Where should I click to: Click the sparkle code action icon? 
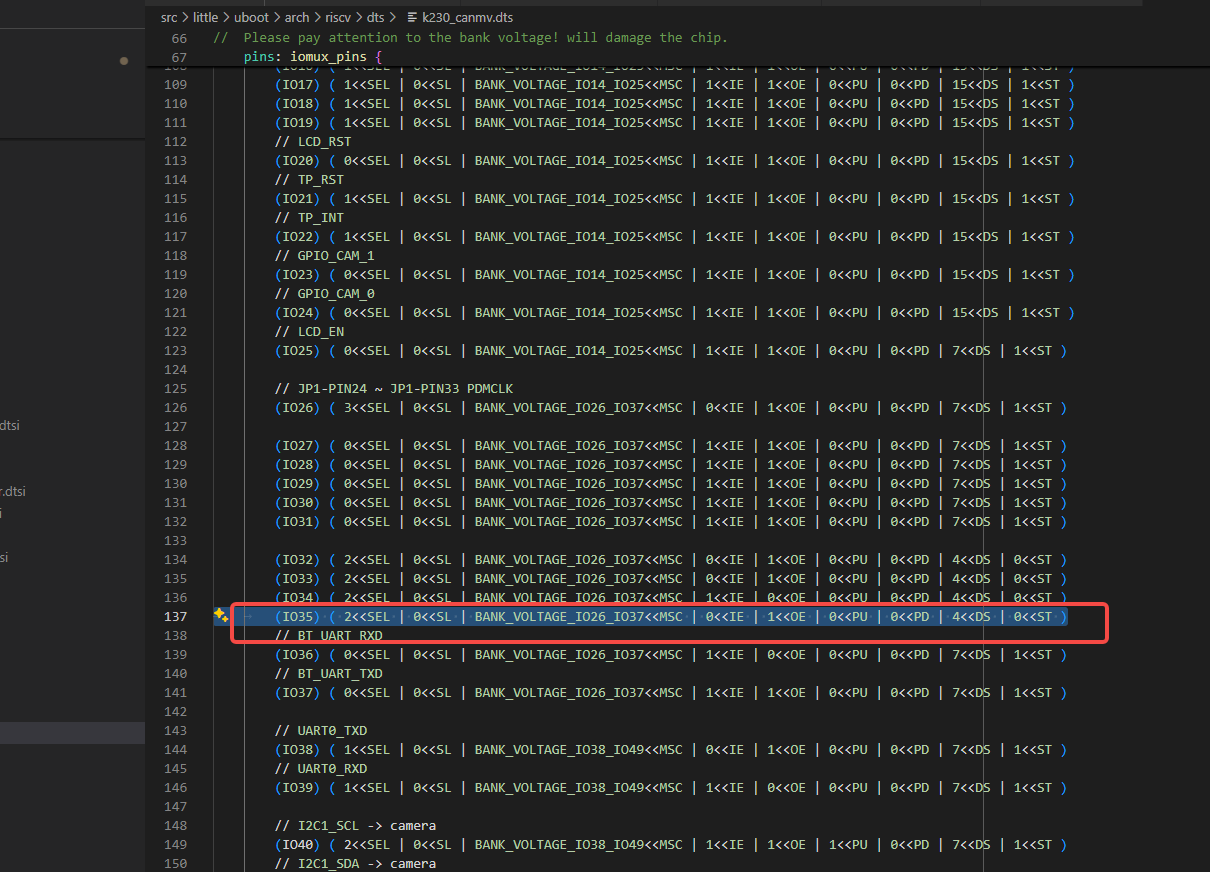(221, 615)
